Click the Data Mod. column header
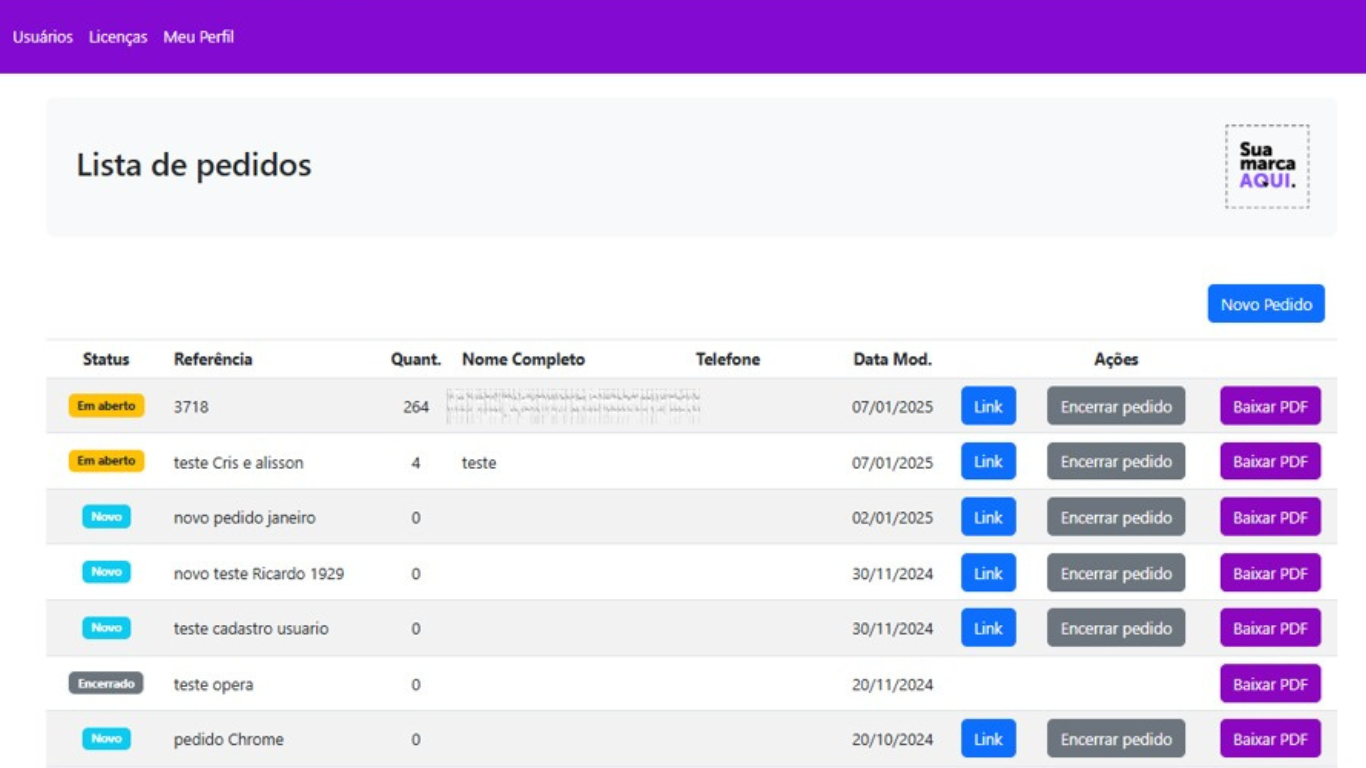1366x768 pixels. tap(892, 359)
